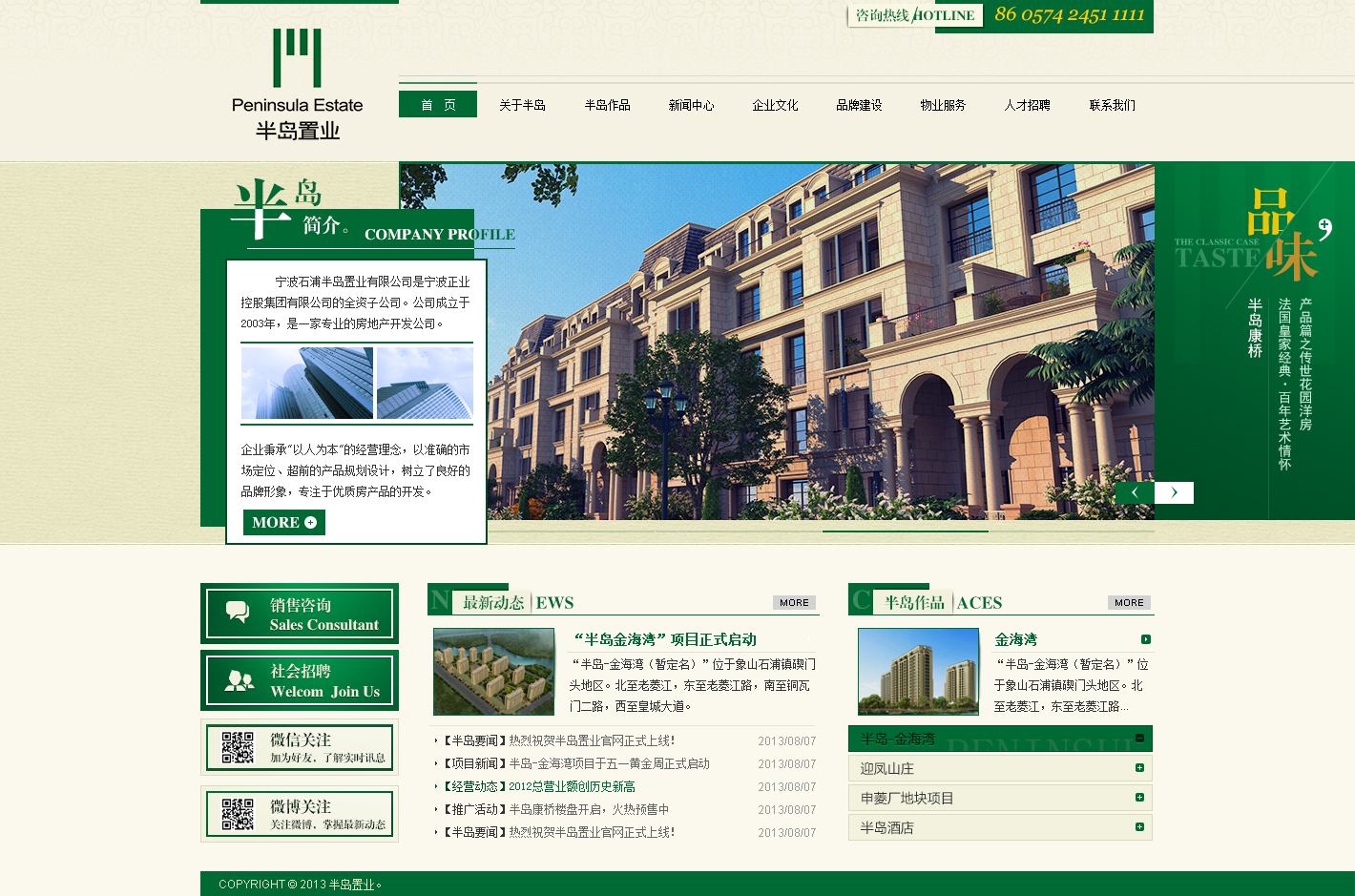This screenshot has width=1355, height=896.
Task: Expand the 迎凤山庄 accordion item
Action: click(x=1139, y=767)
